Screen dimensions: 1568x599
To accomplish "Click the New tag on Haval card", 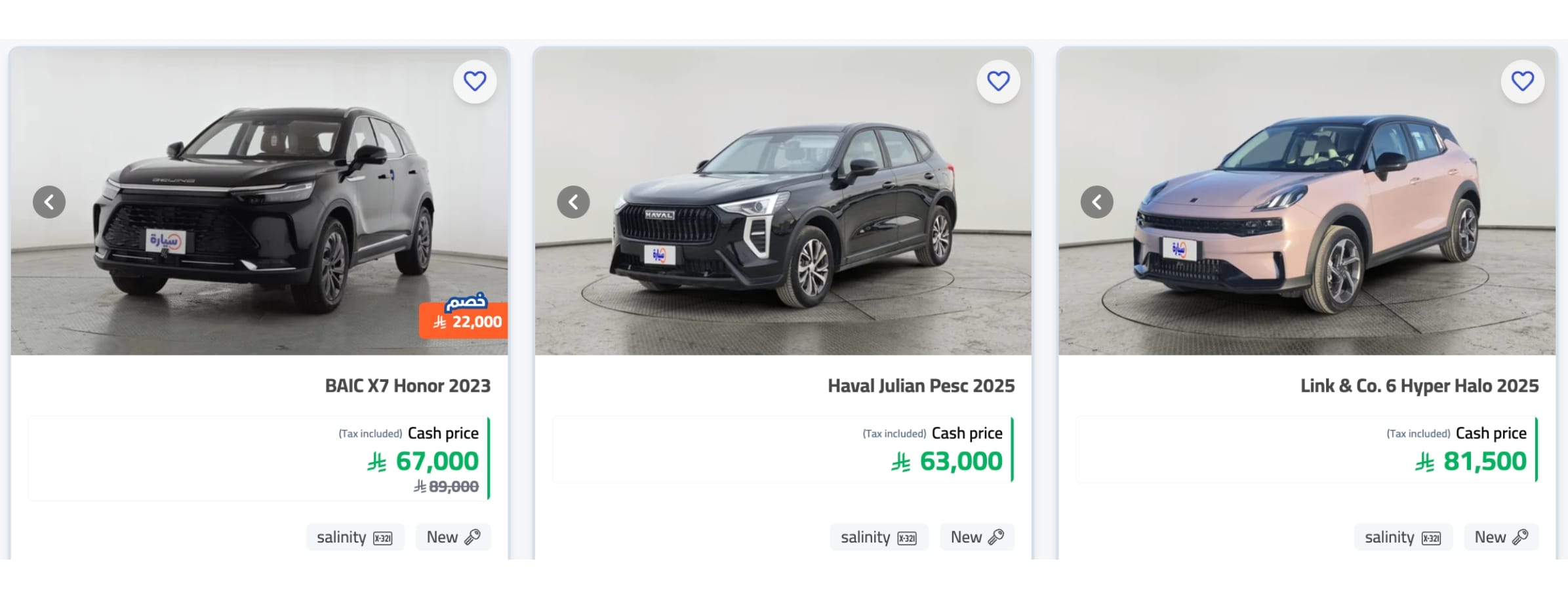I will coord(977,537).
